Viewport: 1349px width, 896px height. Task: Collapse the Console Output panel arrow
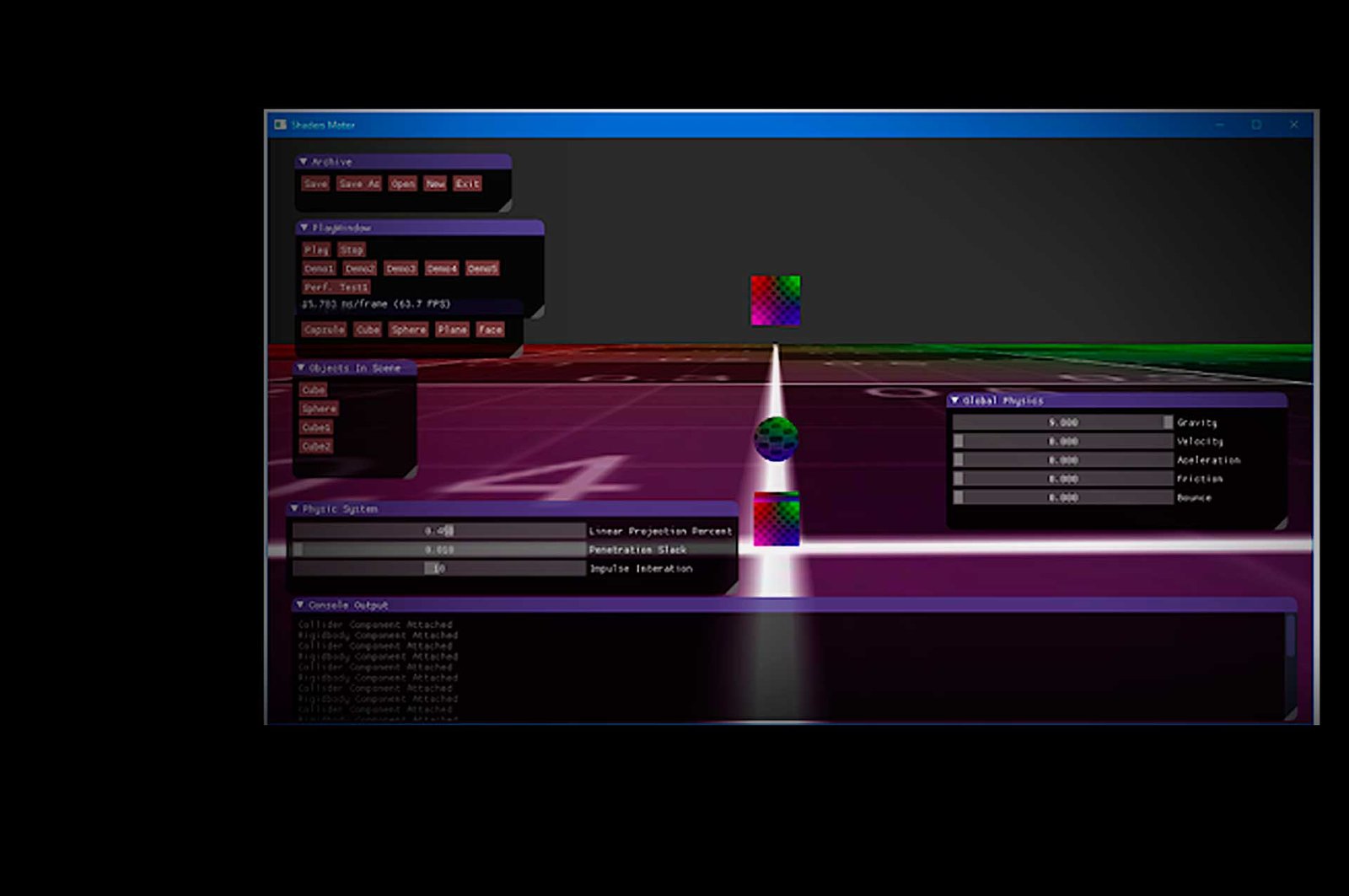click(x=299, y=605)
